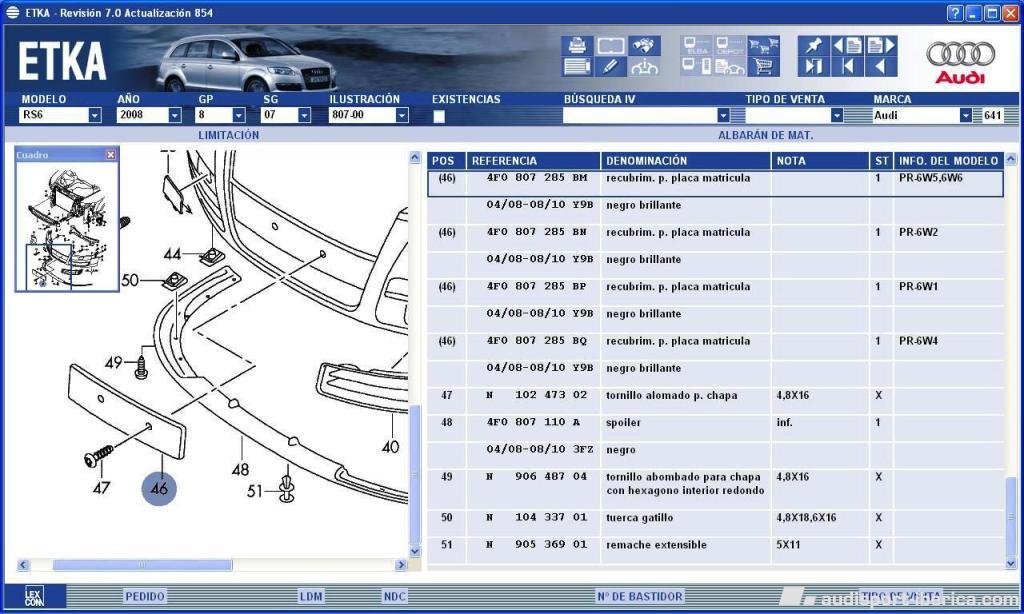
Task: Open the multiple shopping carts icon
Action: (763, 46)
